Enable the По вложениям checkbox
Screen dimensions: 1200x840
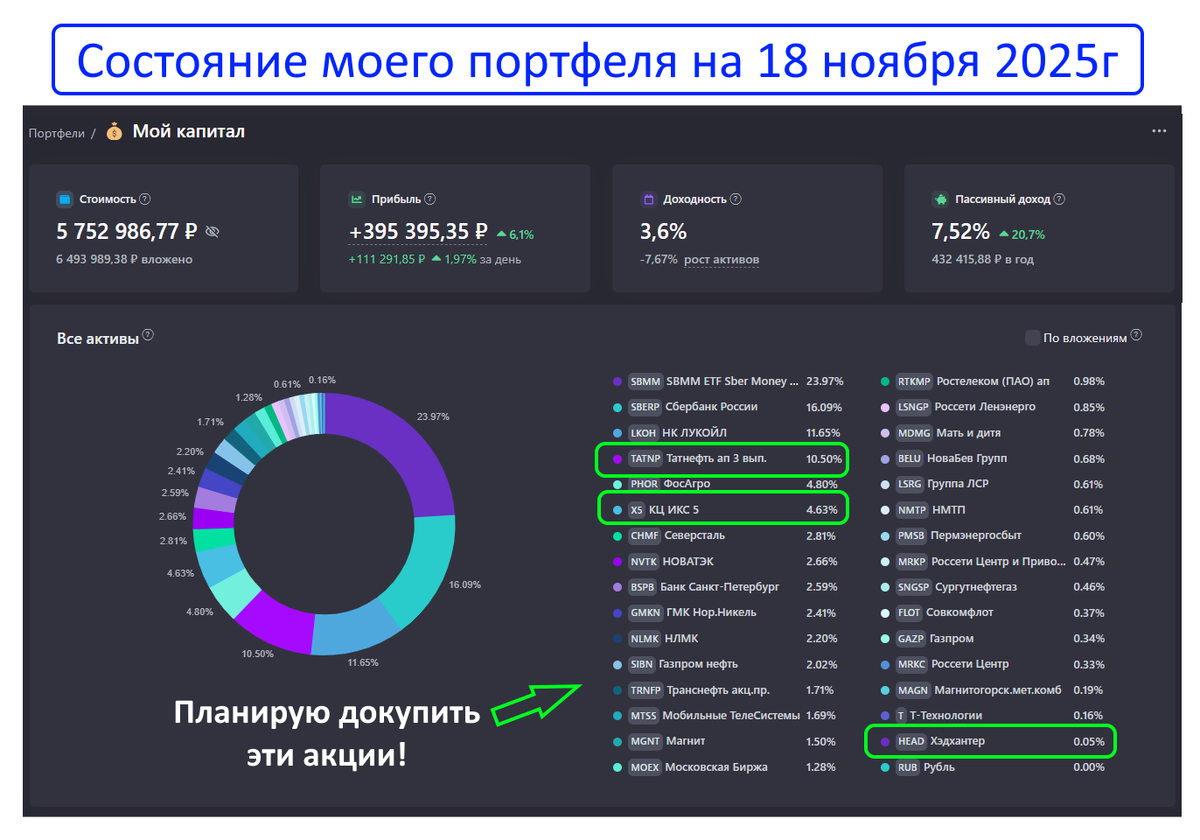click(1033, 338)
